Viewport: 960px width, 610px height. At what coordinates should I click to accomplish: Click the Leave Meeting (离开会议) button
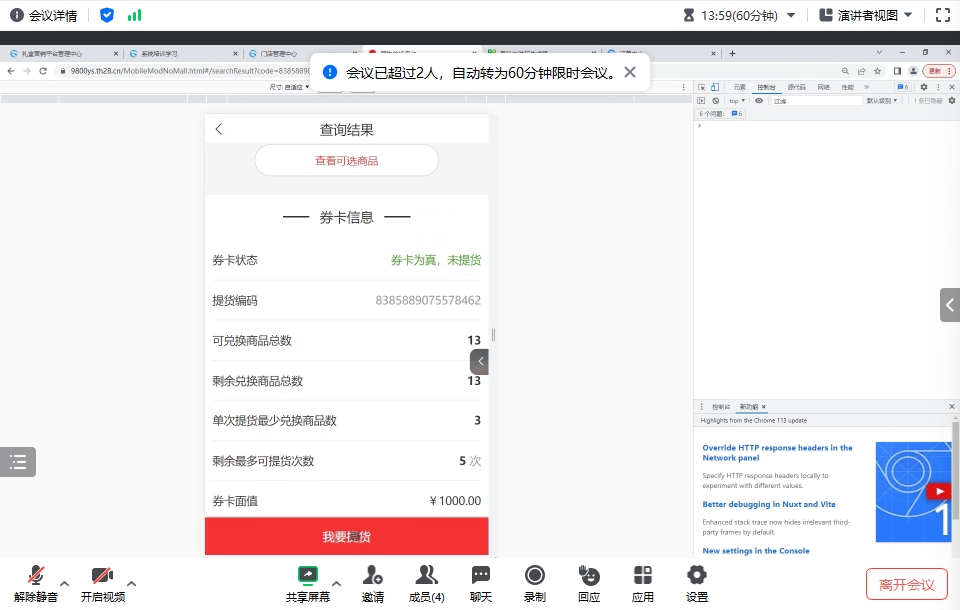[906, 584]
